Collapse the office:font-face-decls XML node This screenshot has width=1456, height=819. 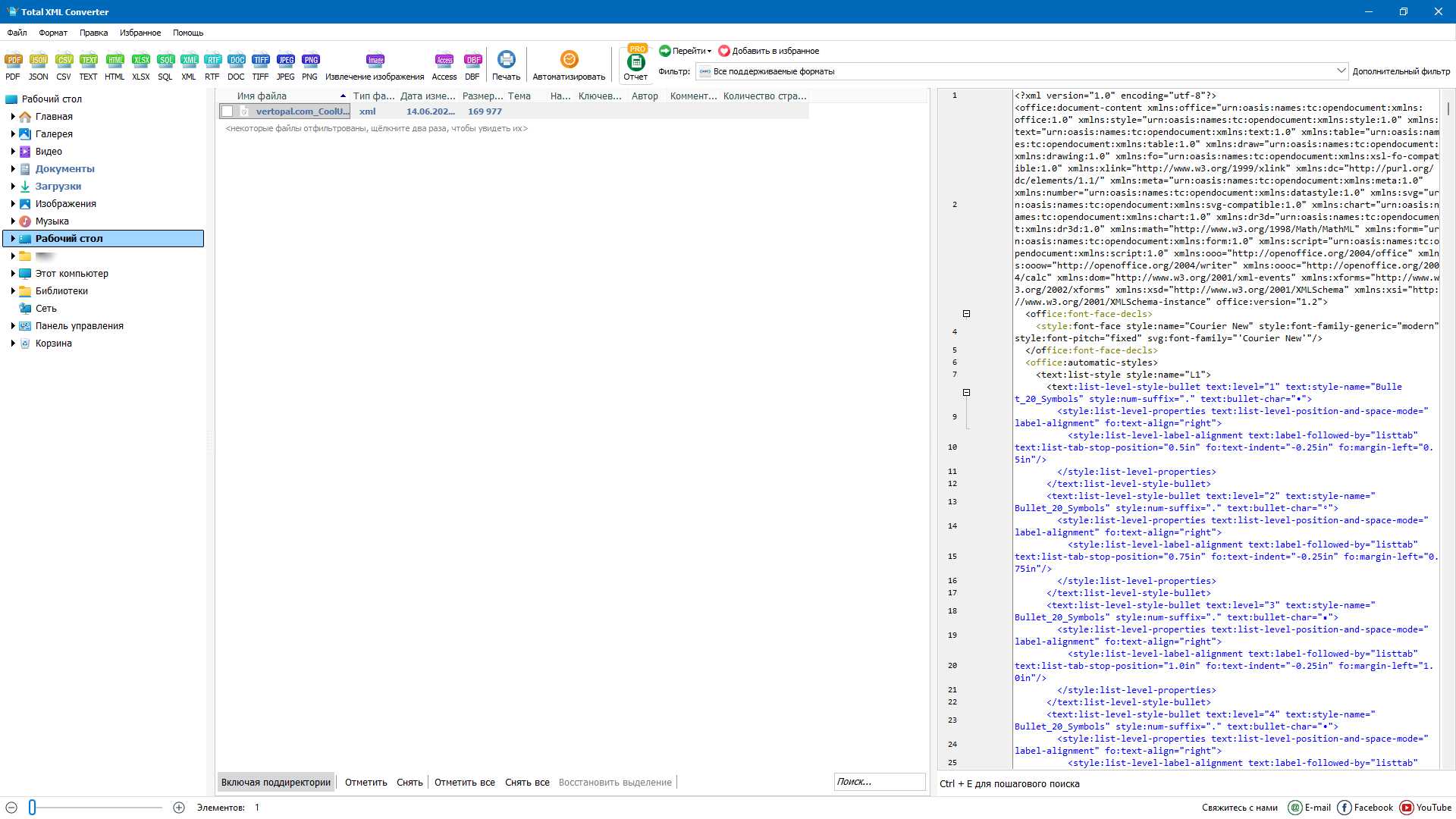966,314
